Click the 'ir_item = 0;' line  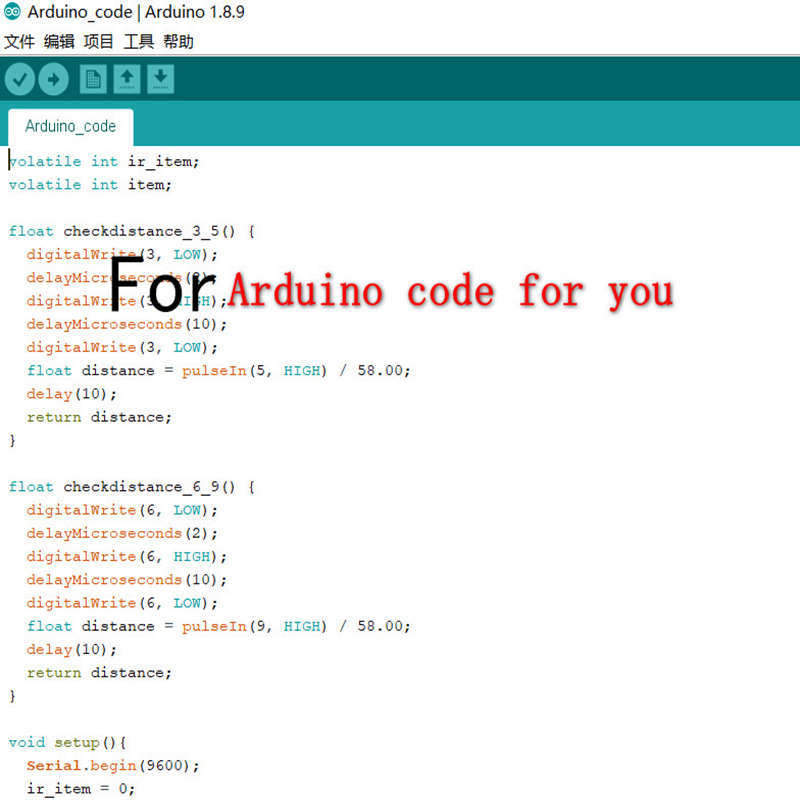point(81,789)
